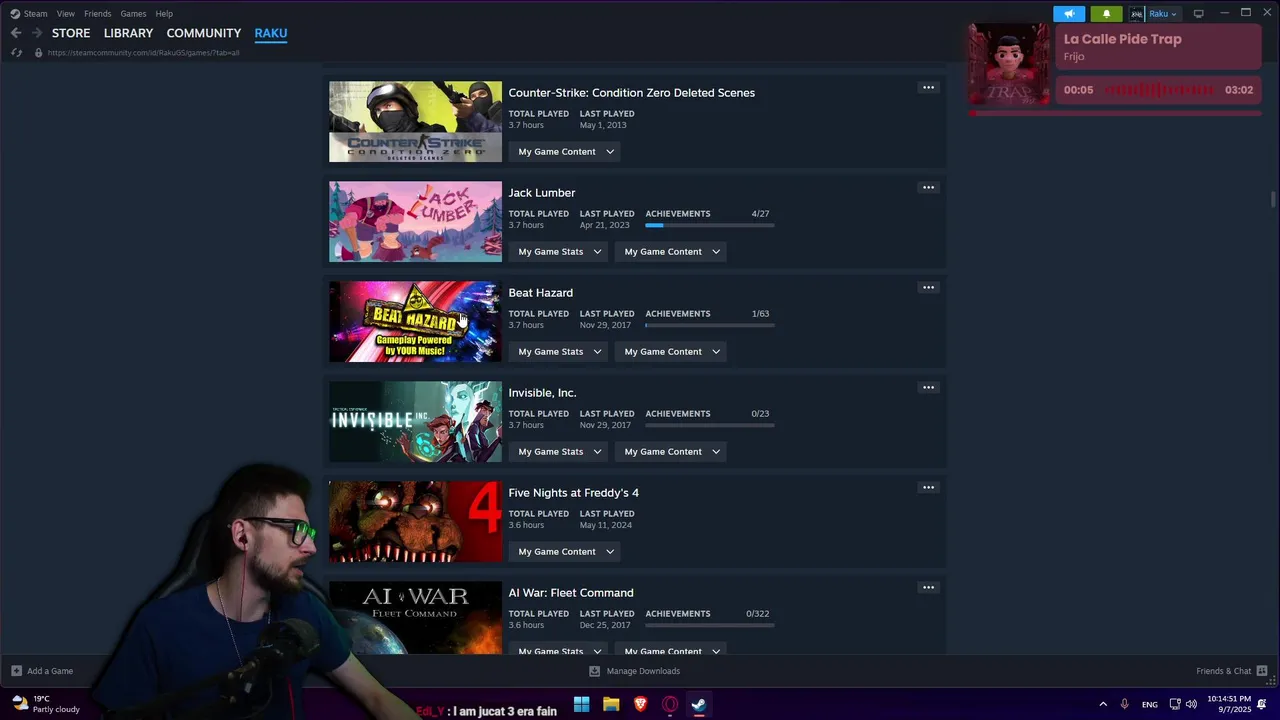The height and width of the screenshot is (720, 1280).
Task: Click the Beat Hazard achievements progress bar
Action: pyautogui.click(x=710, y=326)
